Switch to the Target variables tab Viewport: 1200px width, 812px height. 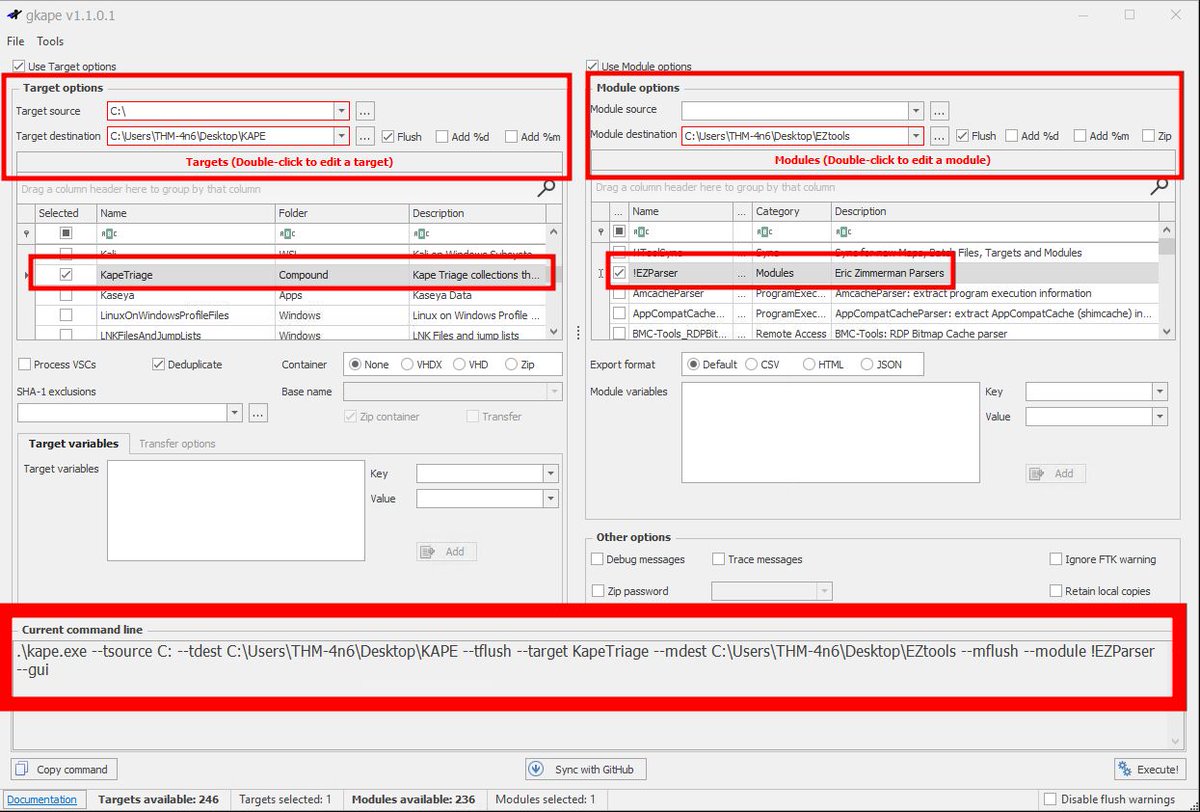pos(73,443)
